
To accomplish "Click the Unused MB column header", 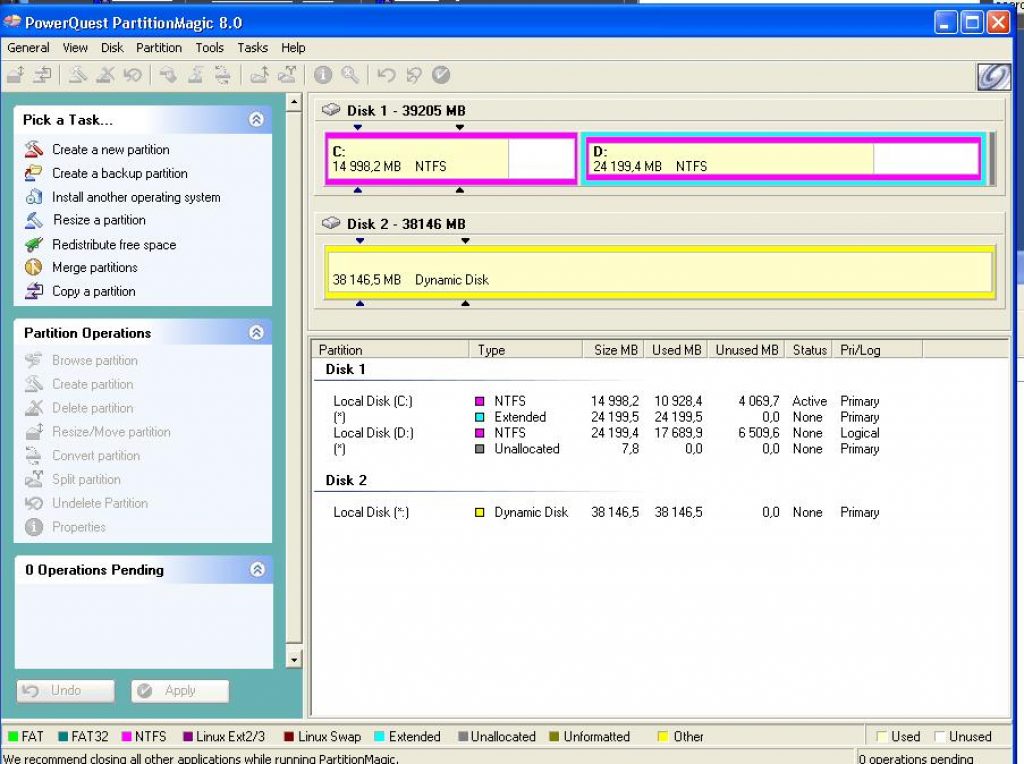I will [747, 350].
